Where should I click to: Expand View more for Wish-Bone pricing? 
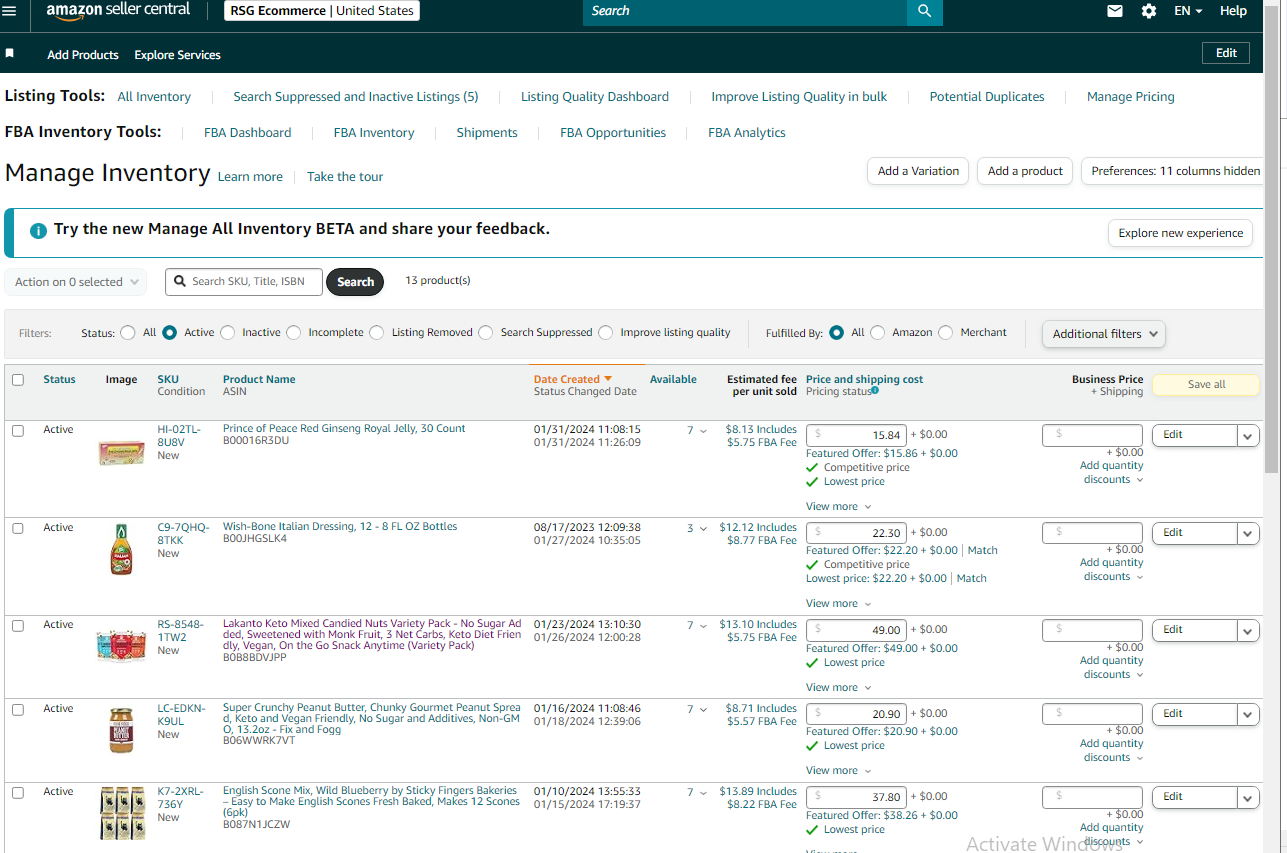click(x=839, y=604)
